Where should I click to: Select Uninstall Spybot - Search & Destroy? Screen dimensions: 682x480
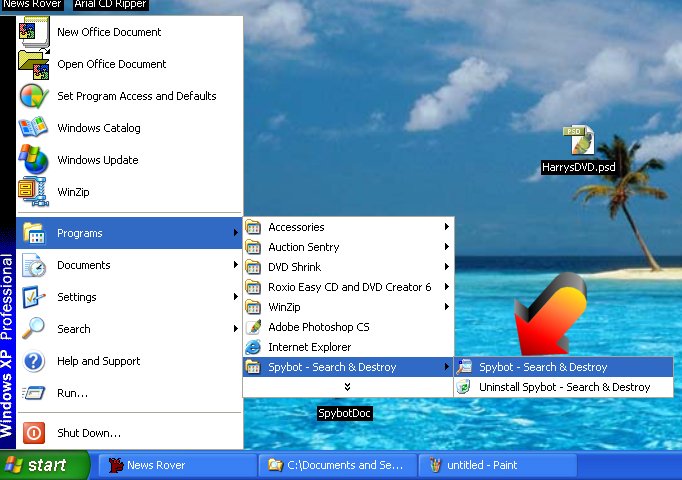click(564, 387)
